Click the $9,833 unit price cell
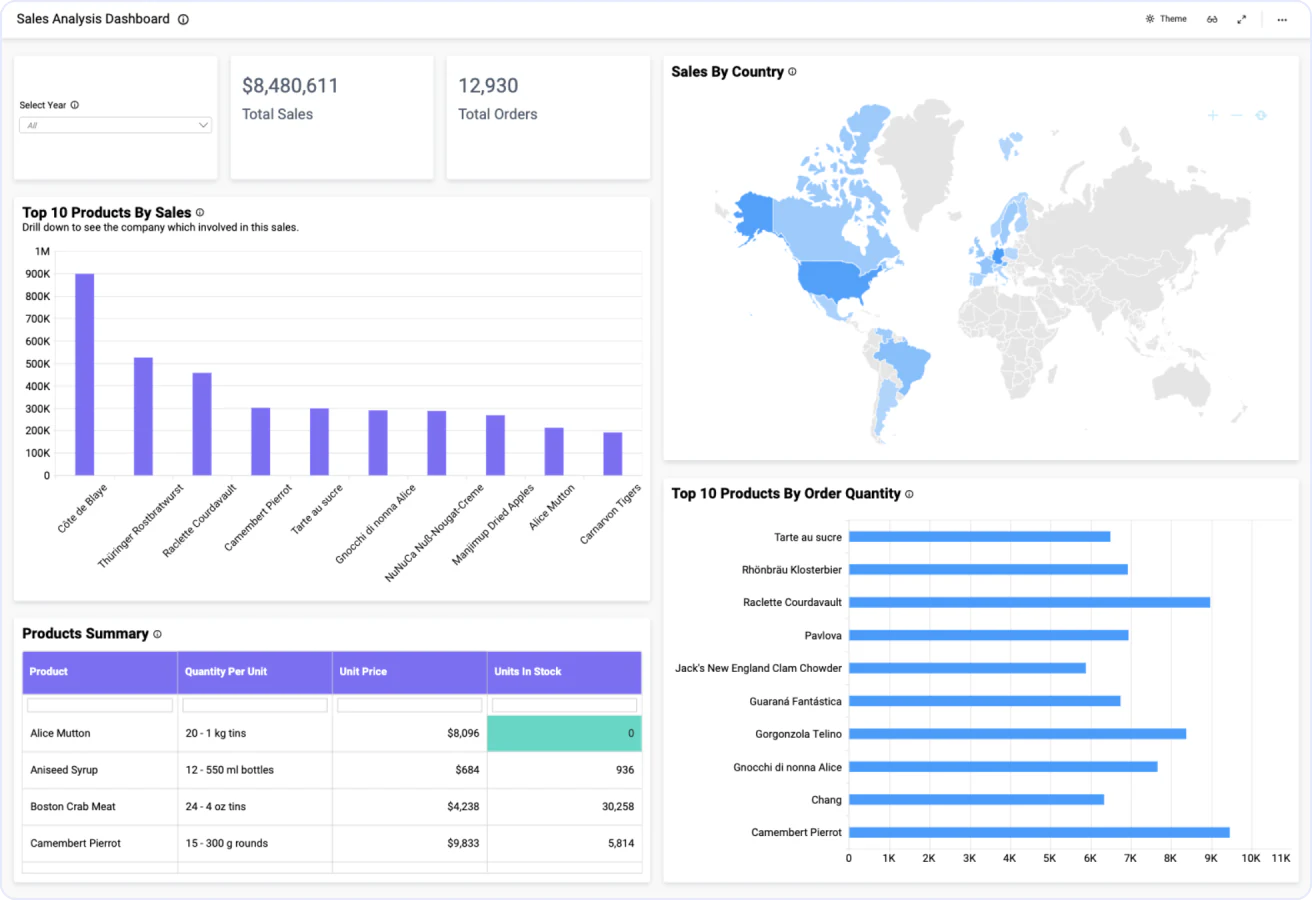Viewport: 1312px width, 900px height. [x=410, y=844]
